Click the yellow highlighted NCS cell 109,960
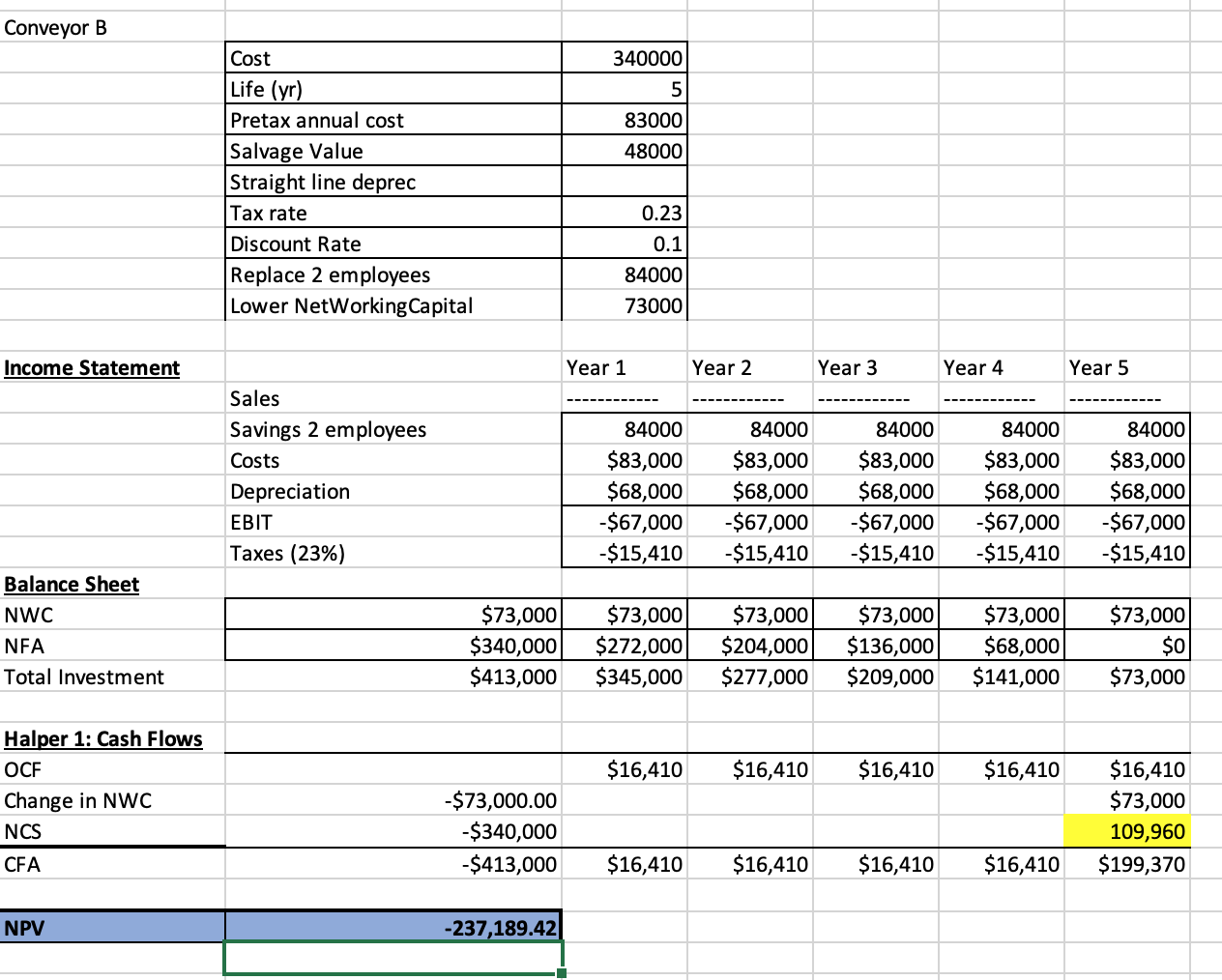 coord(1126,831)
